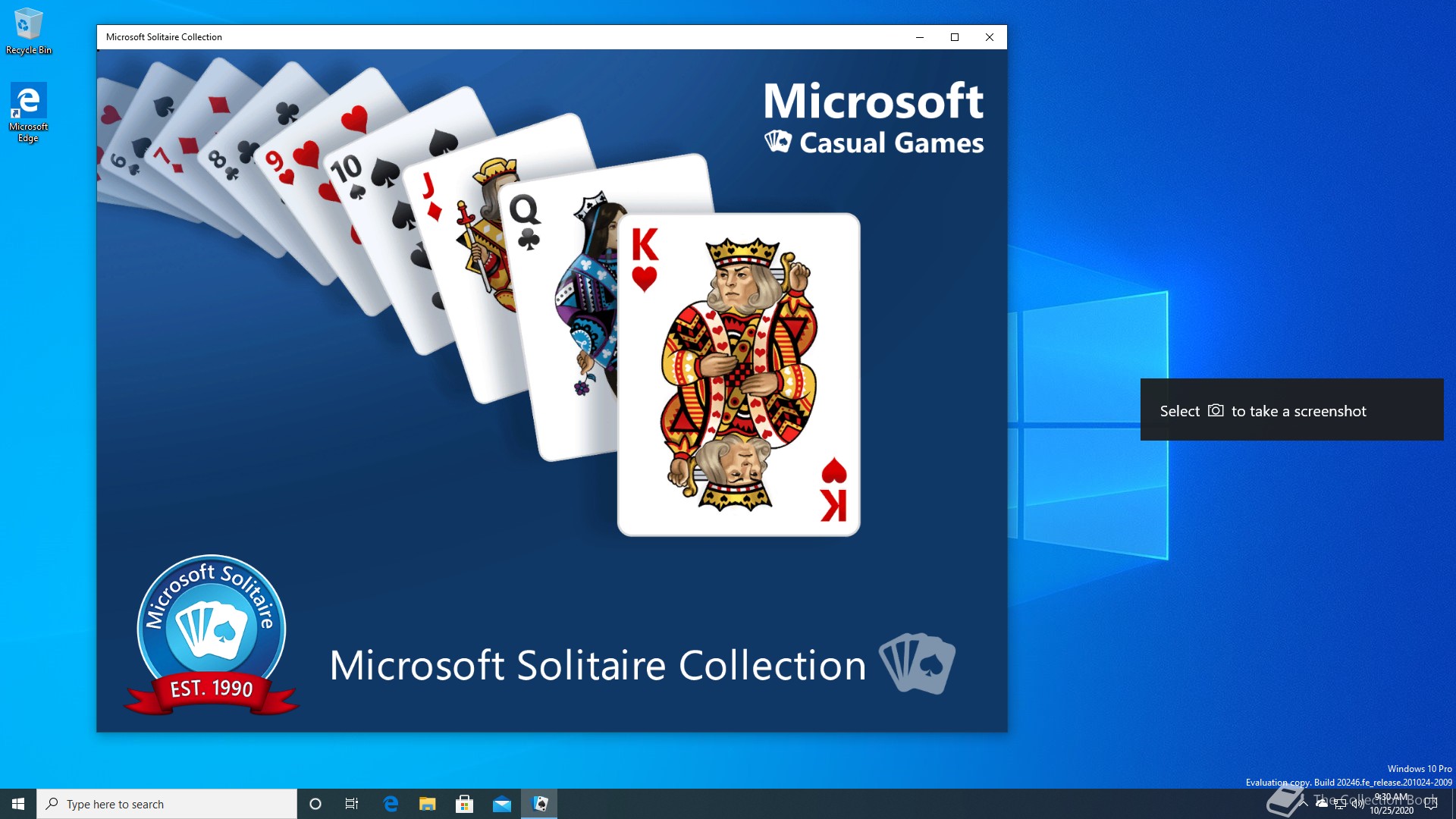1456x819 pixels.
Task: Launch Edge from the taskbar
Action: 391,804
